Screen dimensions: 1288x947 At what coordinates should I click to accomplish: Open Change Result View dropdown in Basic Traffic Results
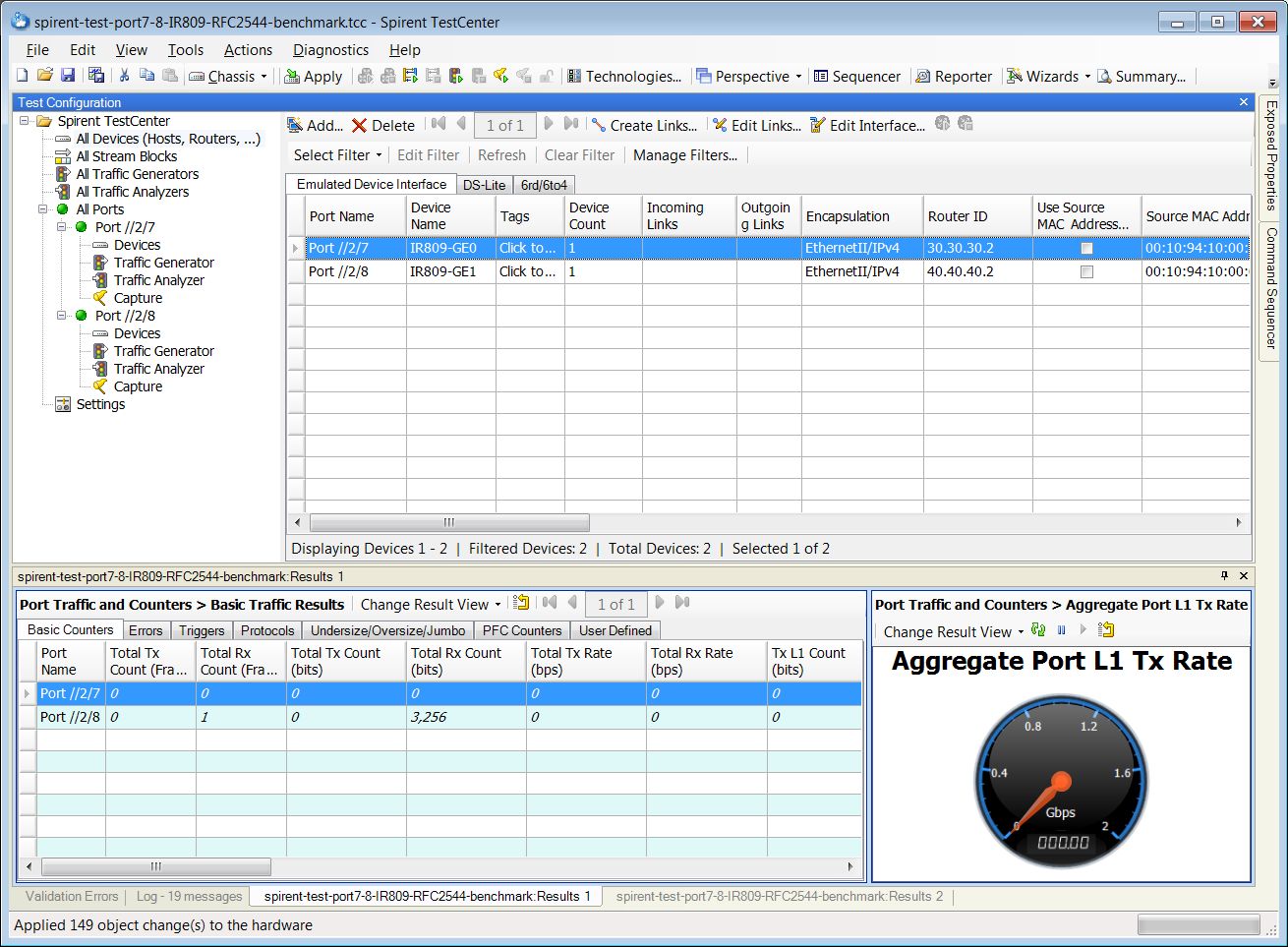[431, 604]
